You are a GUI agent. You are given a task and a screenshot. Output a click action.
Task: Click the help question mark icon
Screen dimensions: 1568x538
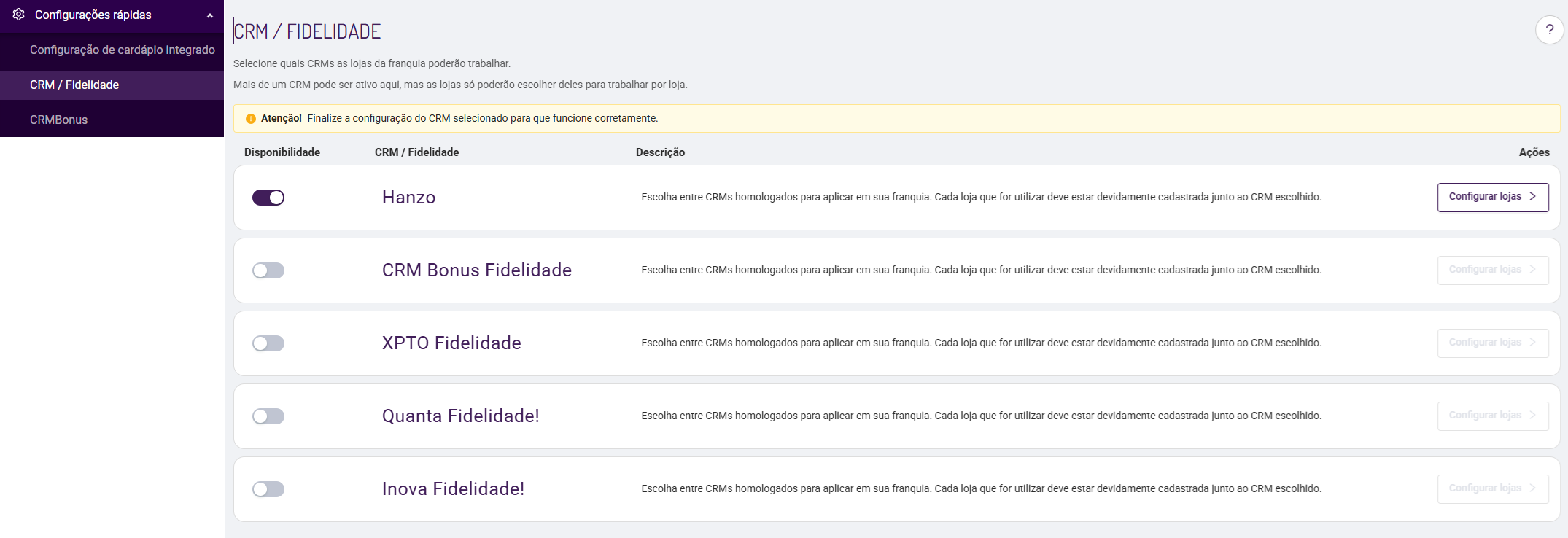(1549, 30)
